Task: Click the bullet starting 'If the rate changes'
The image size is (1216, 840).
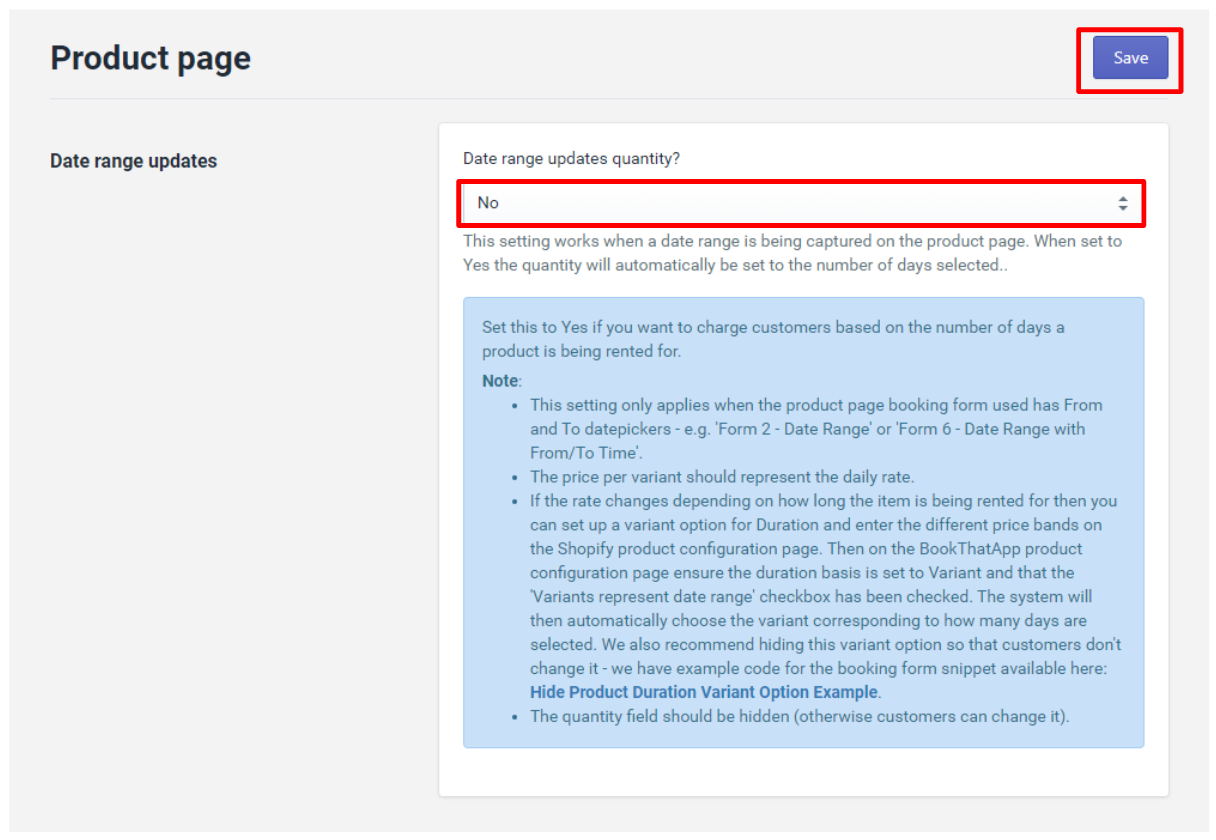Action: click(x=823, y=501)
